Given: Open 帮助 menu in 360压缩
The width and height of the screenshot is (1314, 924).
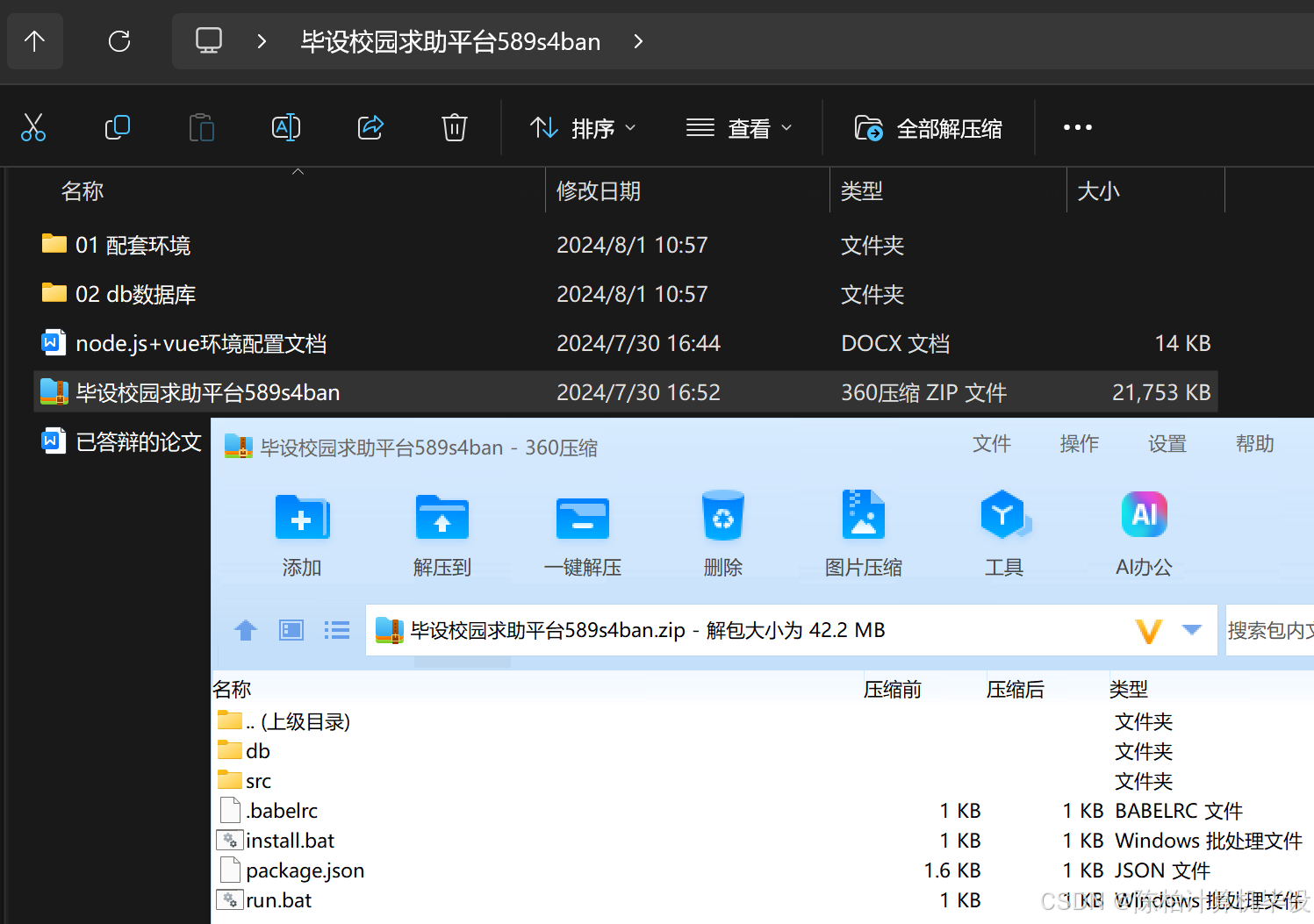Looking at the screenshot, I should 1255,444.
